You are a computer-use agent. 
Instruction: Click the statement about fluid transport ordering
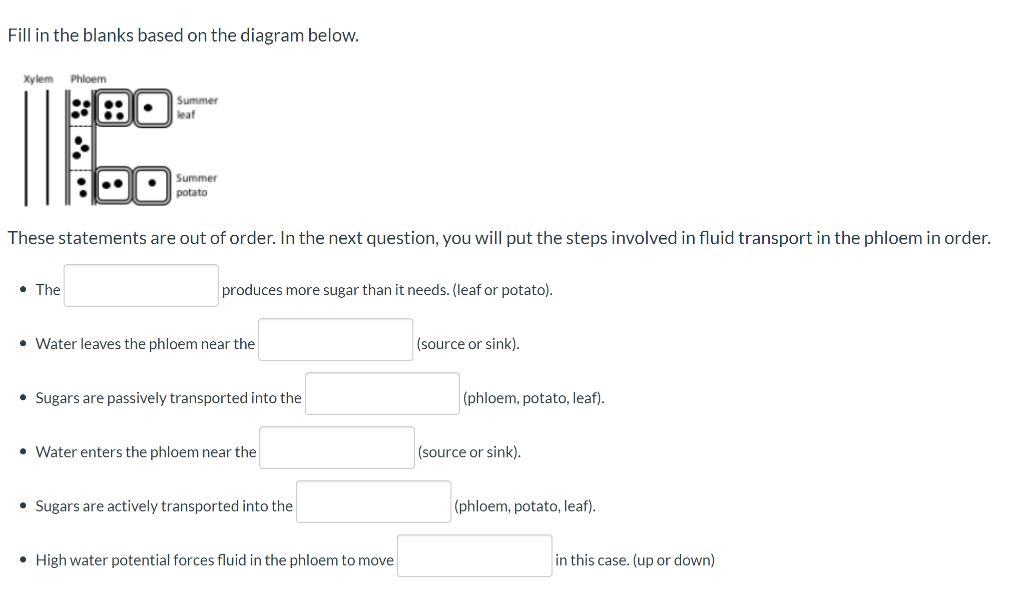click(498, 237)
